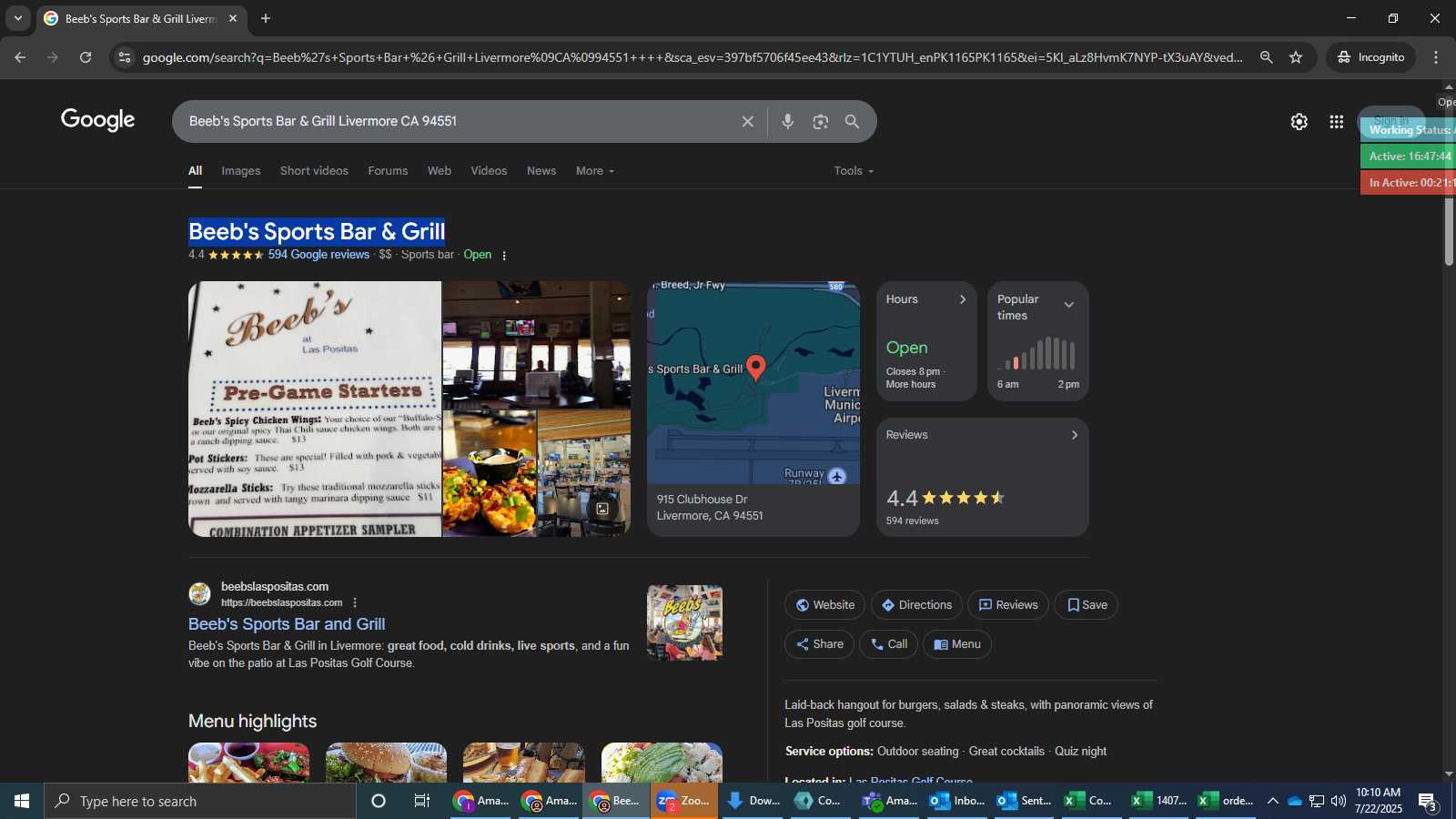Select the Web tab
Viewport: 1456px width, 819px height.
(440, 171)
